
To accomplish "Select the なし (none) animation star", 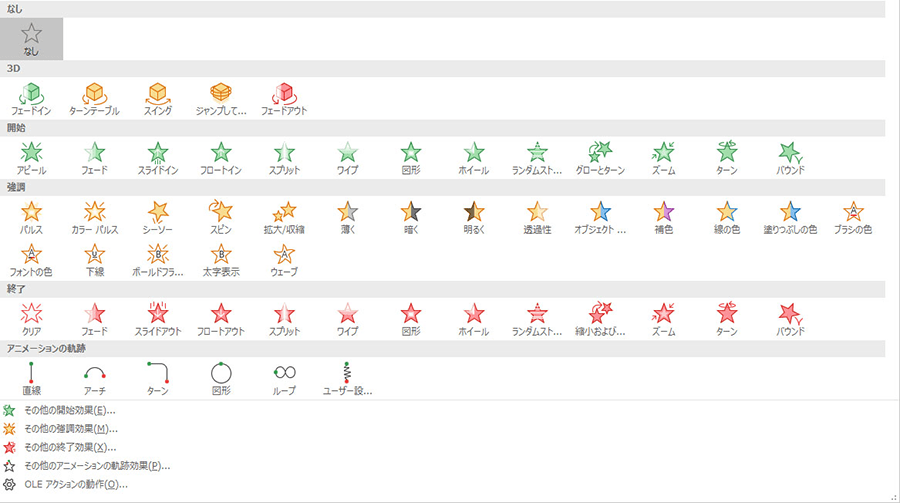I will (x=32, y=39).
